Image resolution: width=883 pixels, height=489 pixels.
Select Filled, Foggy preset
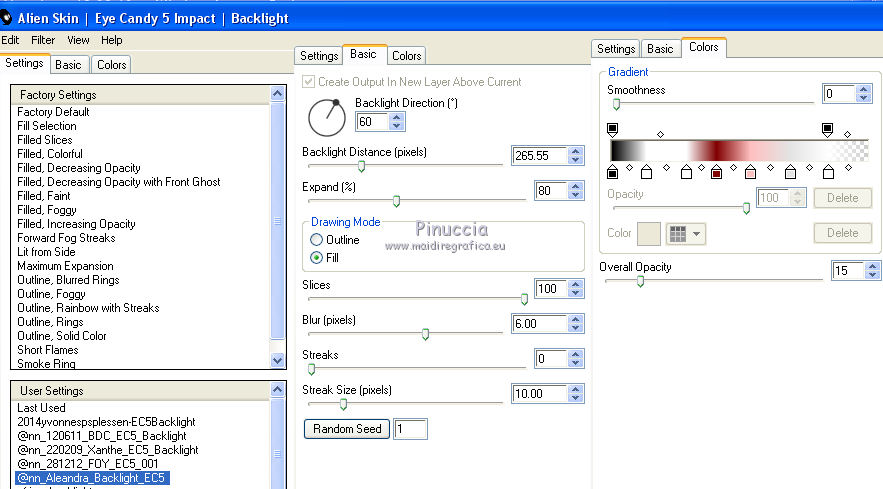coord(47,210)
